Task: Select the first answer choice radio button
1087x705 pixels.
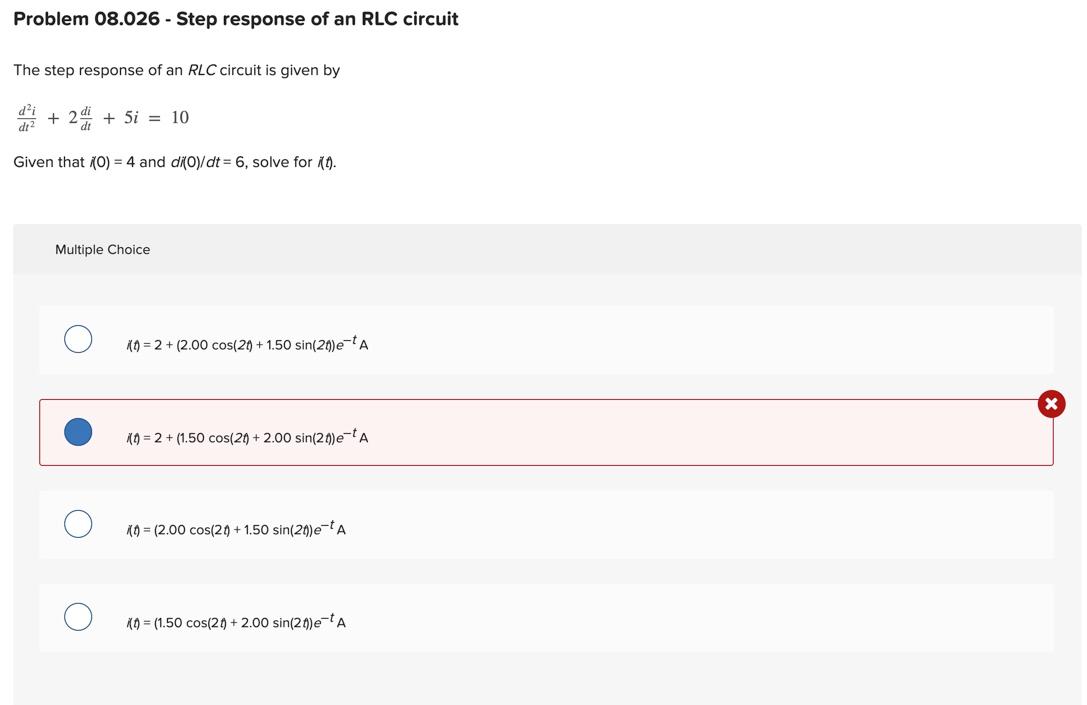Action: pyautogui.click(x=78, y=337)
